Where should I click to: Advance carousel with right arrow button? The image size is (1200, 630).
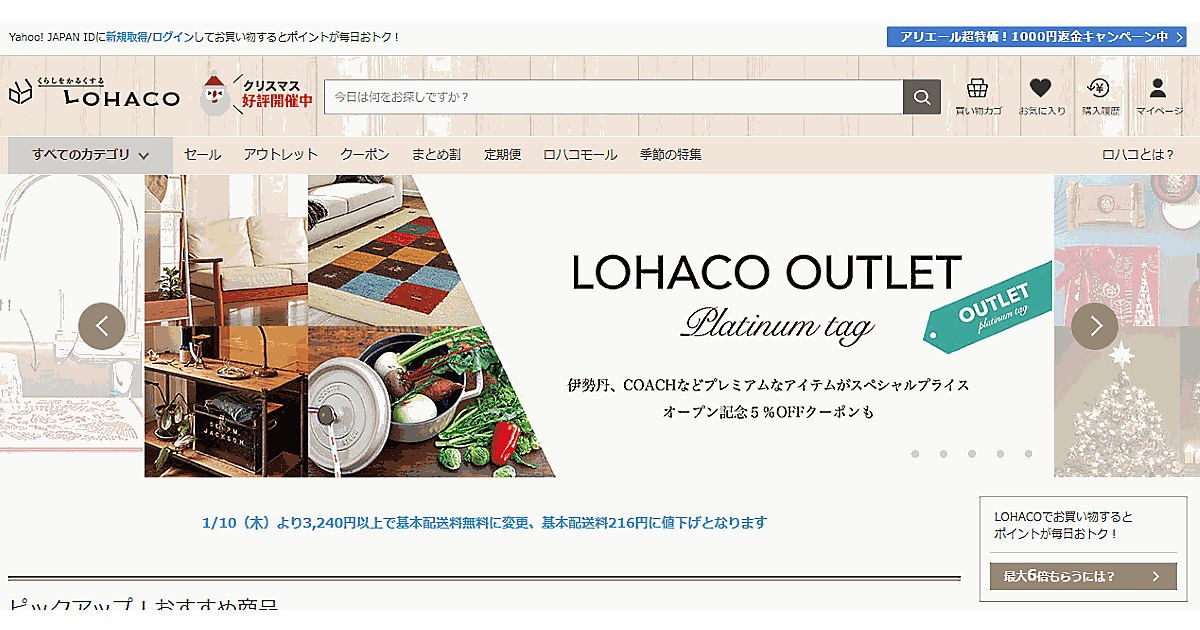point(1094,326)
